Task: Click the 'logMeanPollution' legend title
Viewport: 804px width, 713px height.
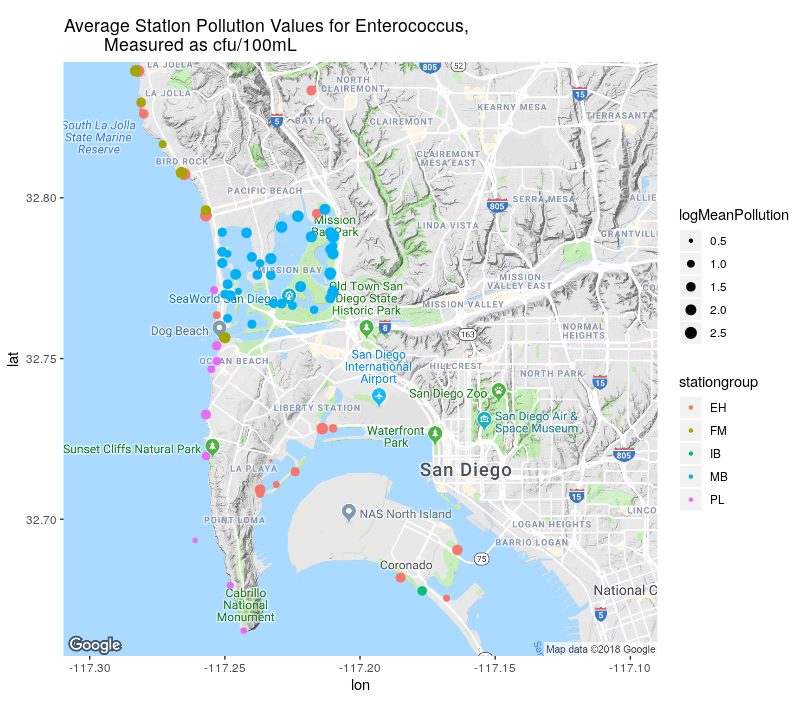Action: [733, 215]
